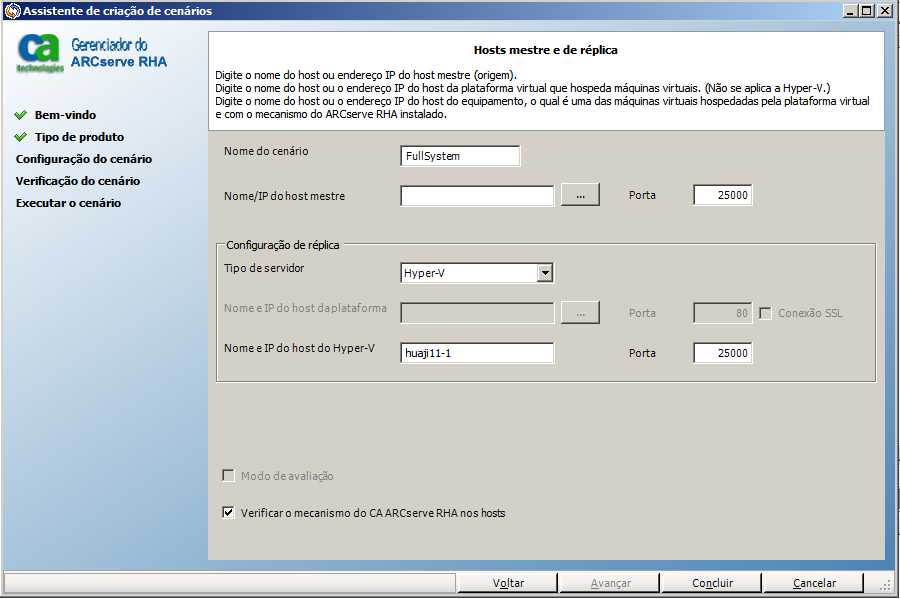Click the Nome do cenário label
900x599 pixels.
pyautogui.click(x=266, y=151)
